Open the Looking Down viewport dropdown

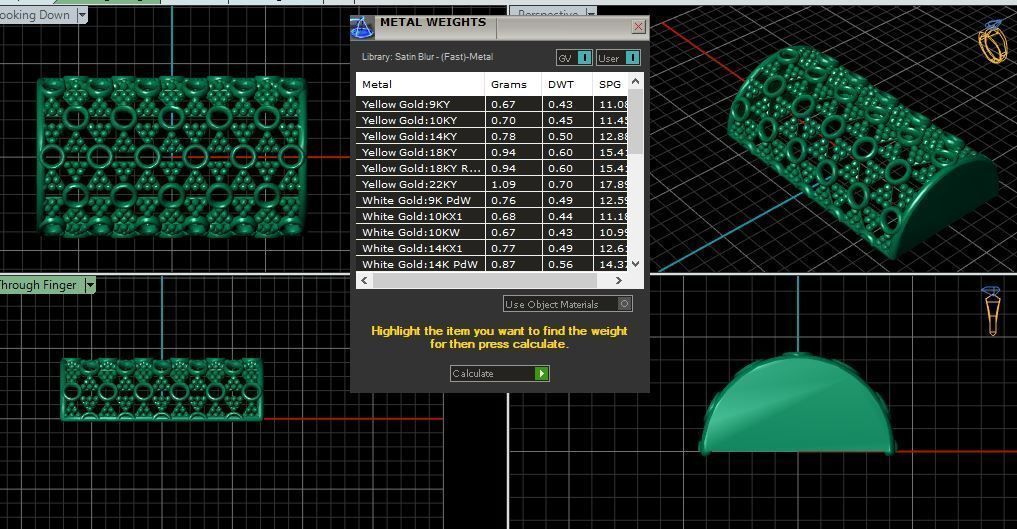coord(82,15)
